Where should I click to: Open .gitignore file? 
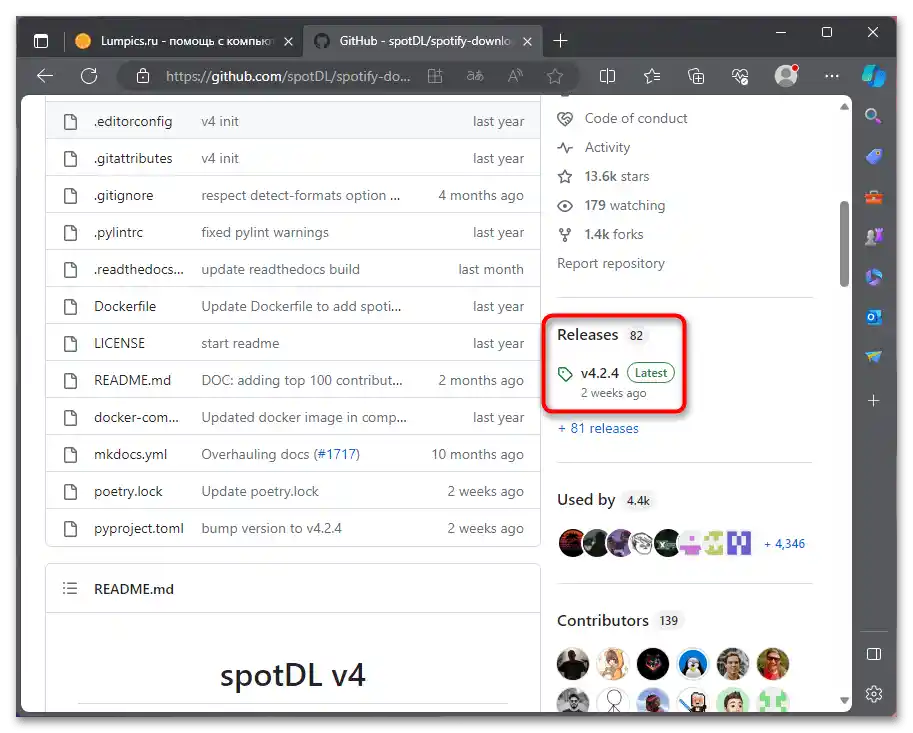pyautogui.click(x=123, y=196)
